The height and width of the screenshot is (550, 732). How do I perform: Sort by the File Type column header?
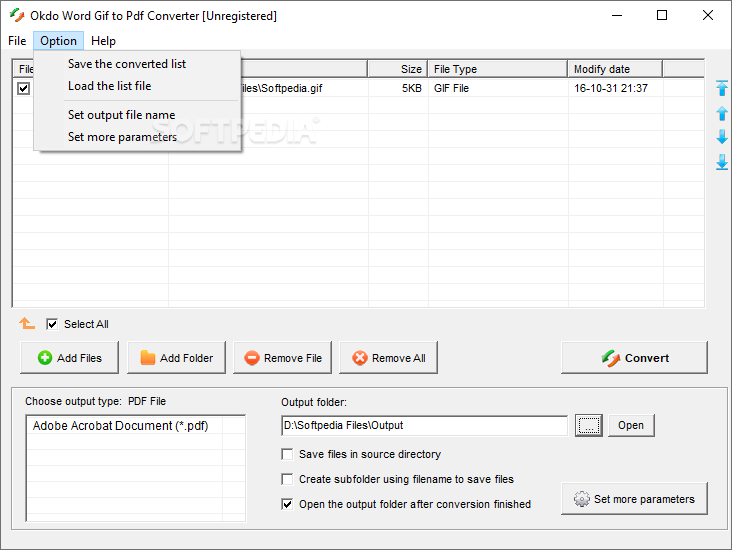[498, 69]
